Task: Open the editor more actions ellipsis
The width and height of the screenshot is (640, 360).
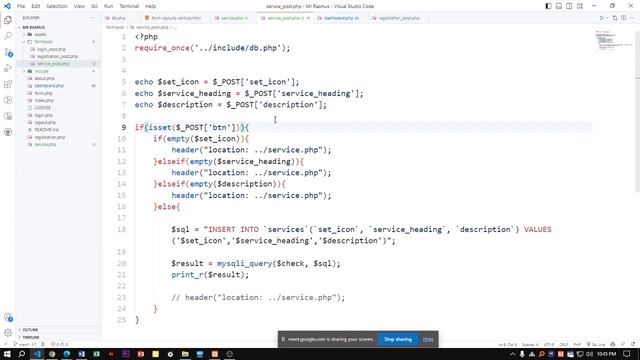Action: [633, 18]
